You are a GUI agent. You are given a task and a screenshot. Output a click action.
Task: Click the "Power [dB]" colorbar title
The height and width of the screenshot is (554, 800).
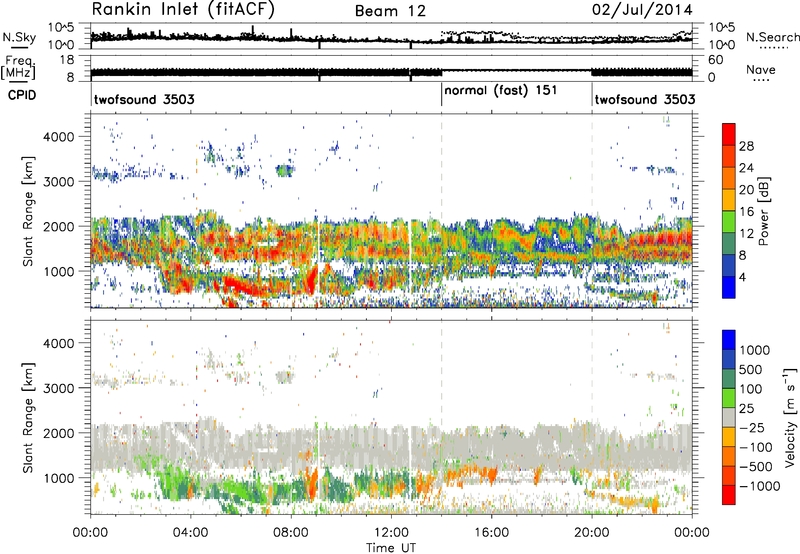point(763,211)
